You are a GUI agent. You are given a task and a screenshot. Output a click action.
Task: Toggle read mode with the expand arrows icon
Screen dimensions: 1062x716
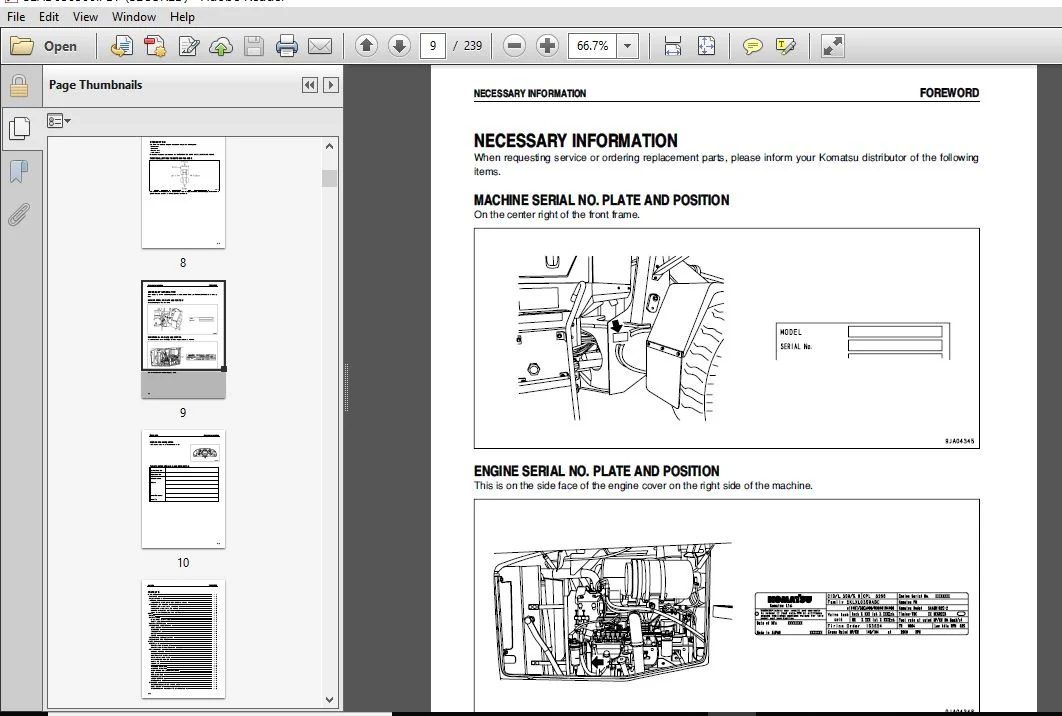[832, 46]
